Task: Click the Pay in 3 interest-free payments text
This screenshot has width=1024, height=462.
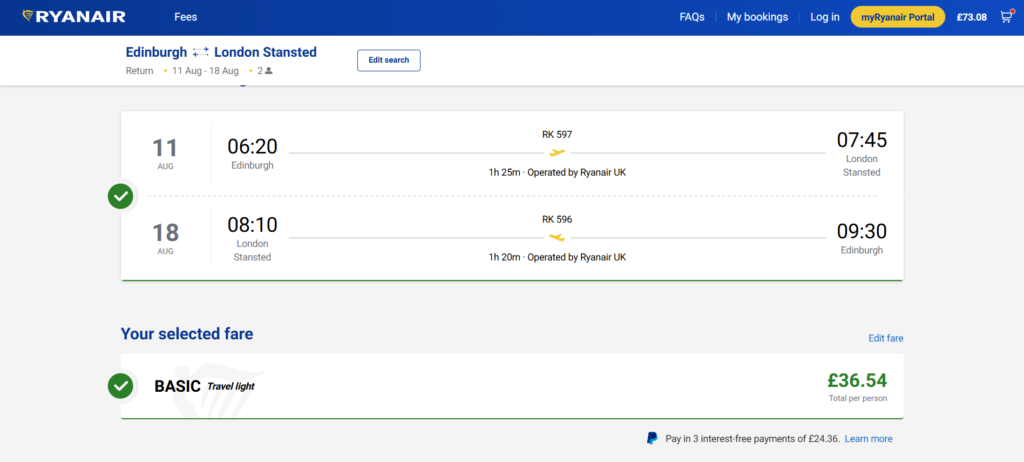Action: [x=752, y=438]
